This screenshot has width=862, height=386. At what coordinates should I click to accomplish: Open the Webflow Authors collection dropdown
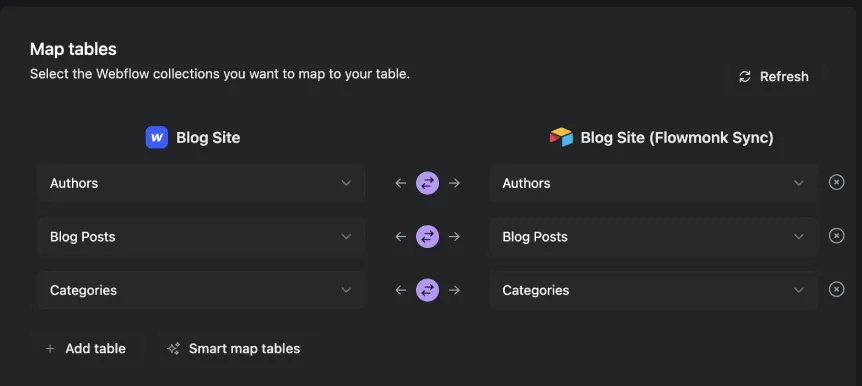point(201,183)
